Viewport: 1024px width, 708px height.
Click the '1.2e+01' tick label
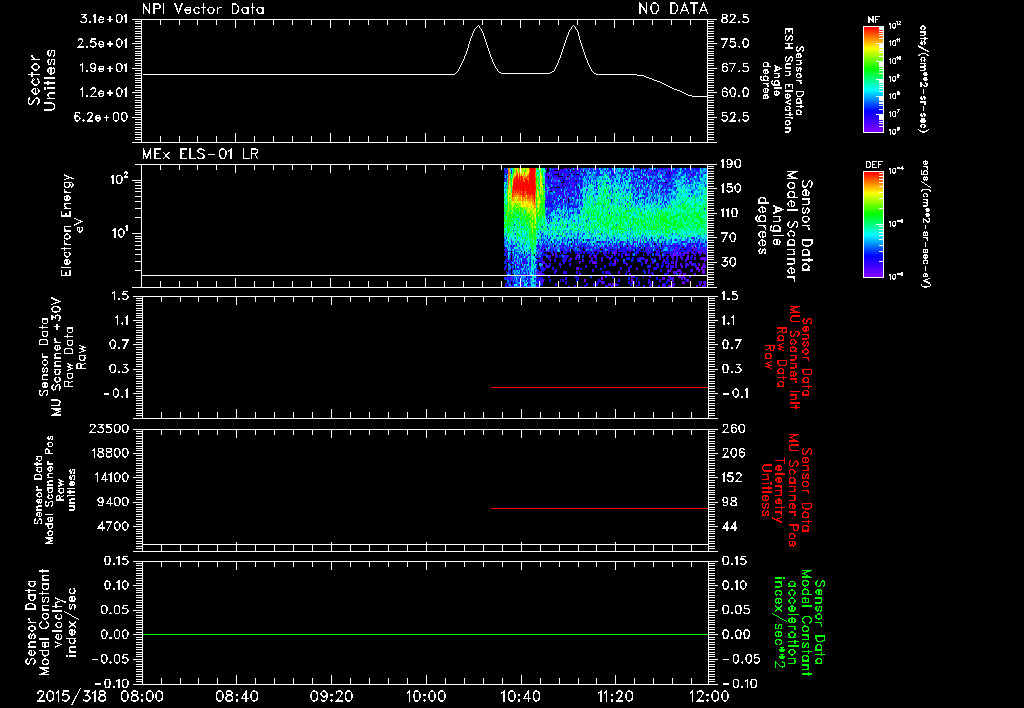(104, 93)
